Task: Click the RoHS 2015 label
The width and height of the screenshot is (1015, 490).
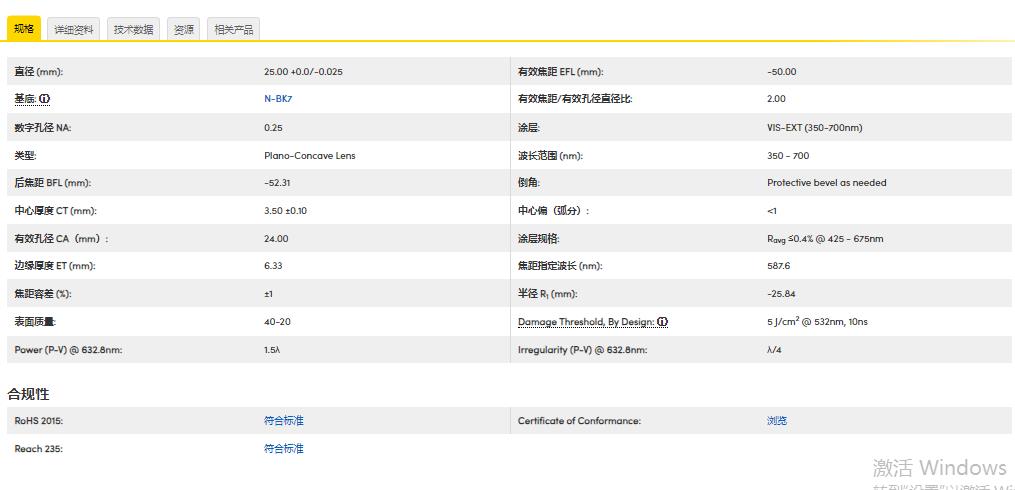Action: click(39, 421)
